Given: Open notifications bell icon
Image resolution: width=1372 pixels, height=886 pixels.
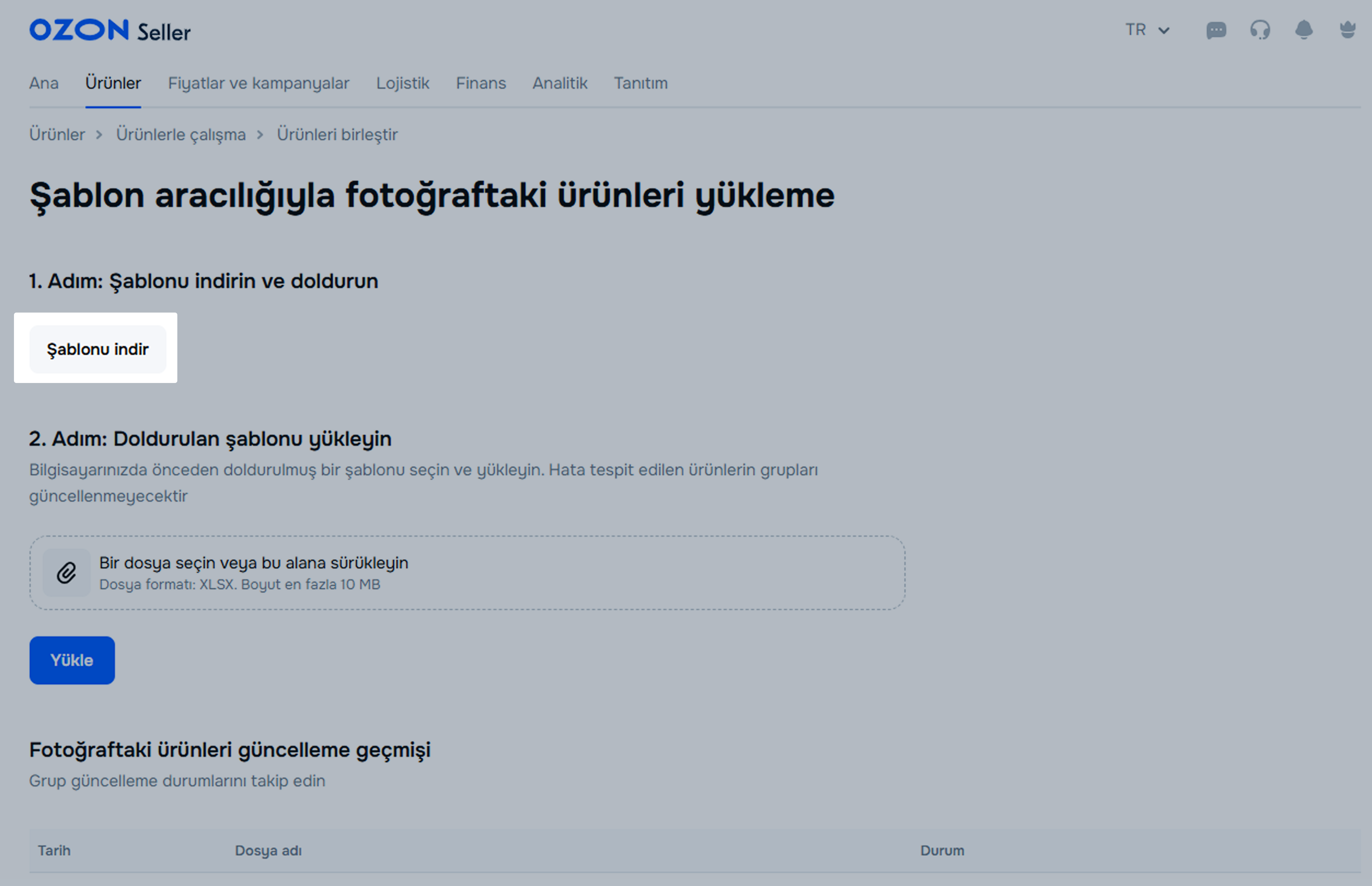Looking at the screenshot, I should [1304, 30].
